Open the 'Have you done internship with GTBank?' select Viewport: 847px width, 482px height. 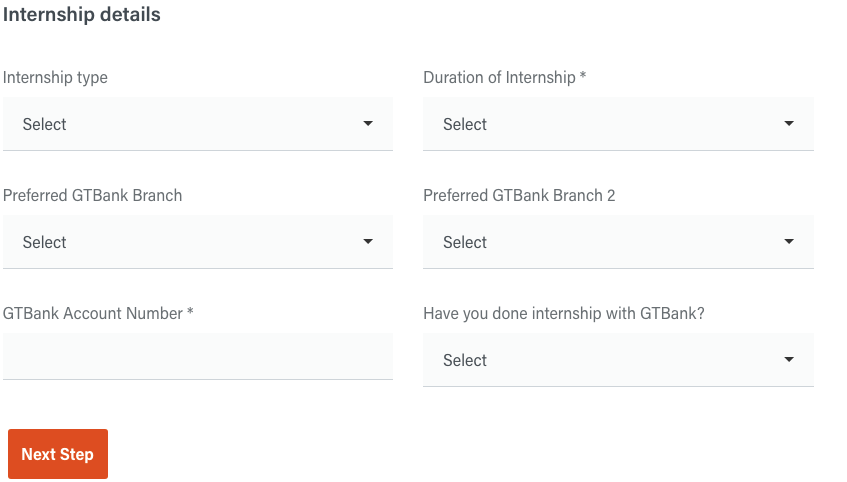(618, 359)
